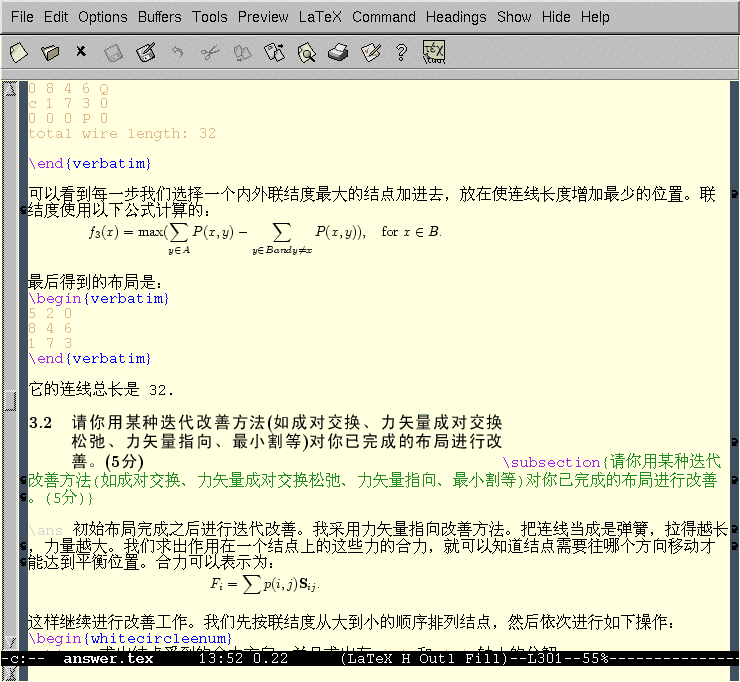Viewport: 740px width, 682px height.
Task: Print the buffer with the printer icon
Action: point(338,51)
